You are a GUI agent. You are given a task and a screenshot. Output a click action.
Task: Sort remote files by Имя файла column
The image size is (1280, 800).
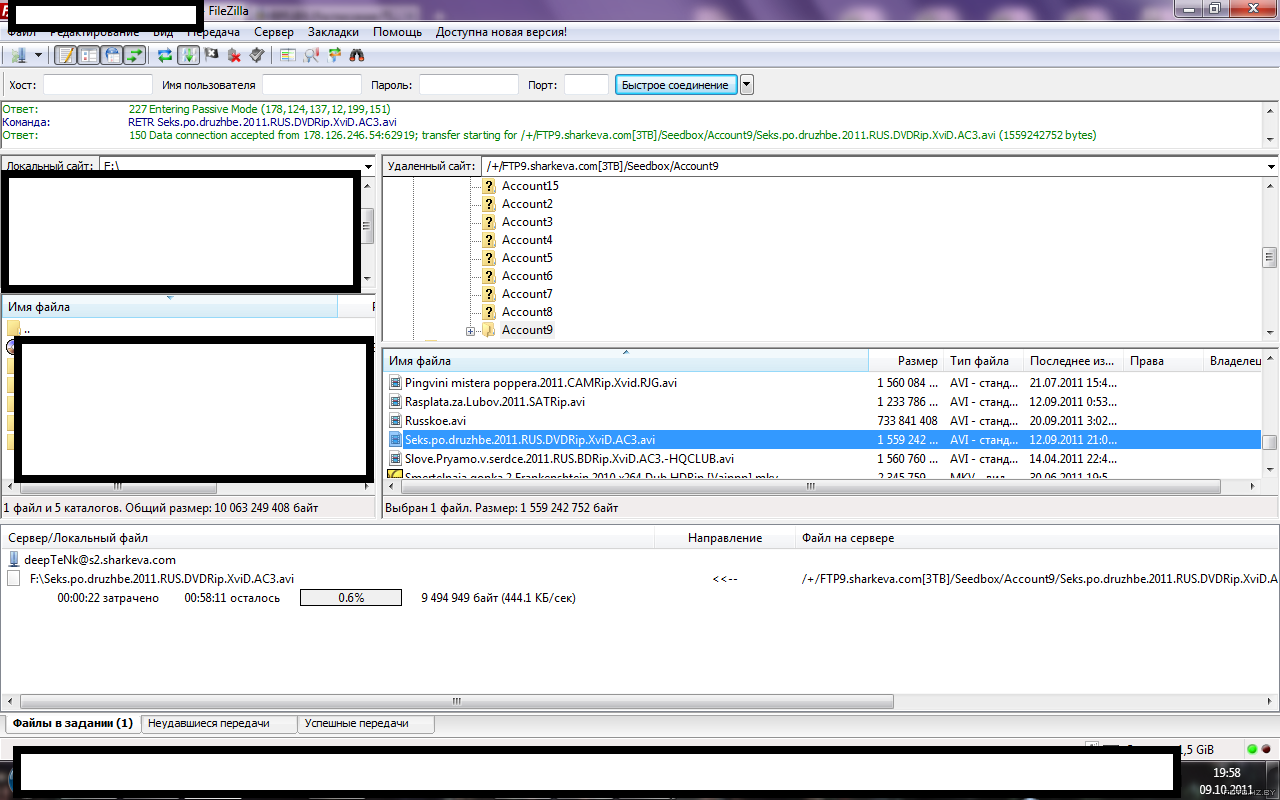click(x=626, y=361)
